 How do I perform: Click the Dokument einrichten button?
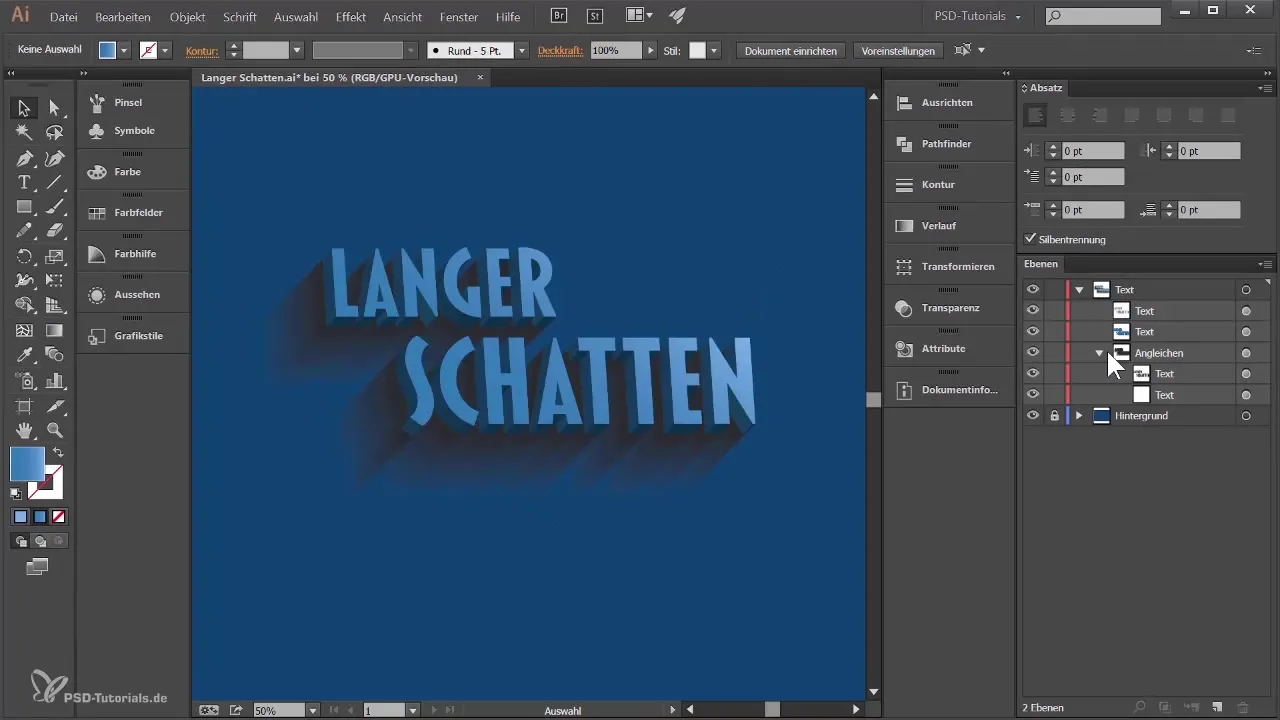click(791, 50)
